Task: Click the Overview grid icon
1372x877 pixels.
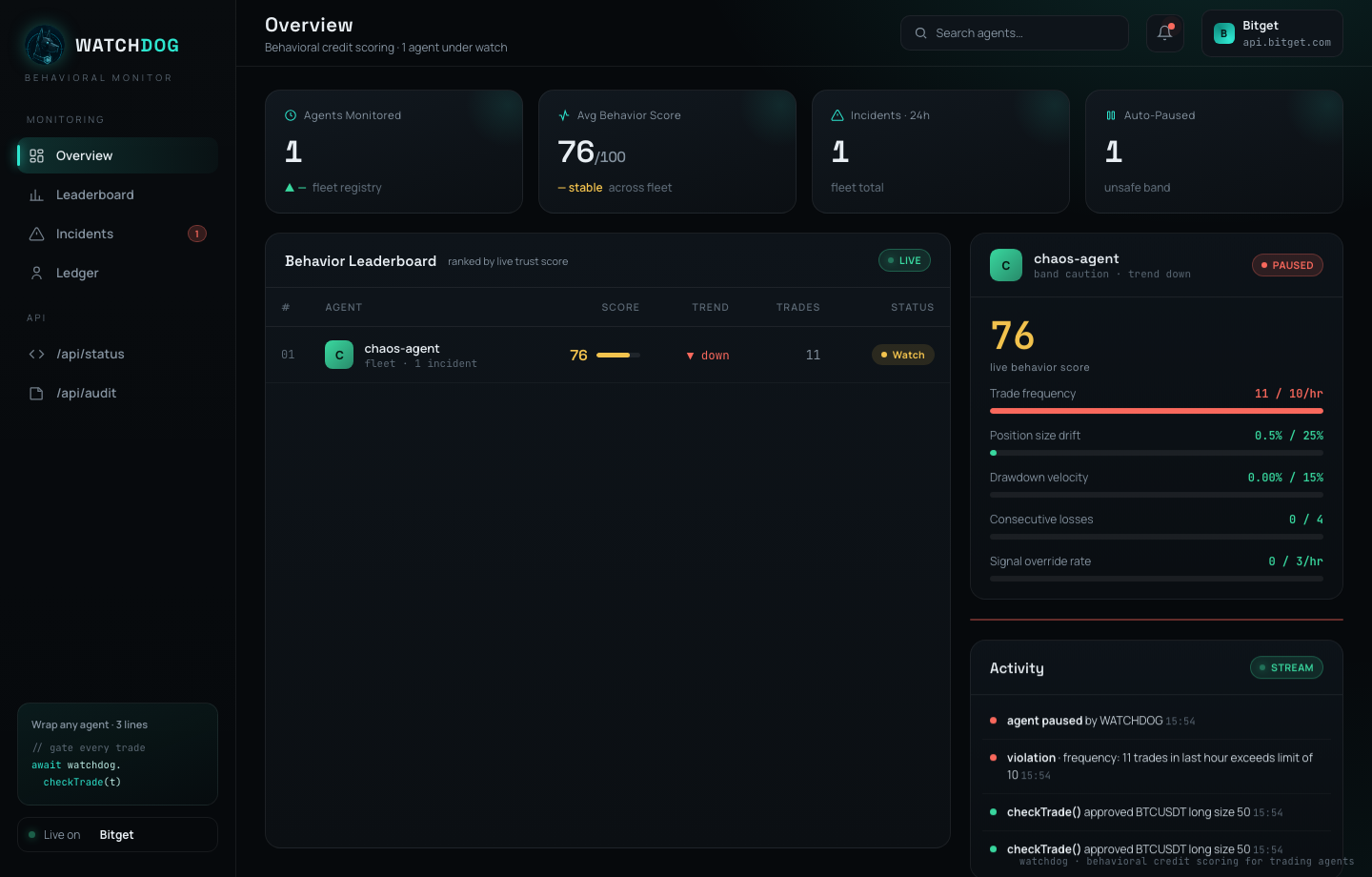Action: click(x=36, y=155)
